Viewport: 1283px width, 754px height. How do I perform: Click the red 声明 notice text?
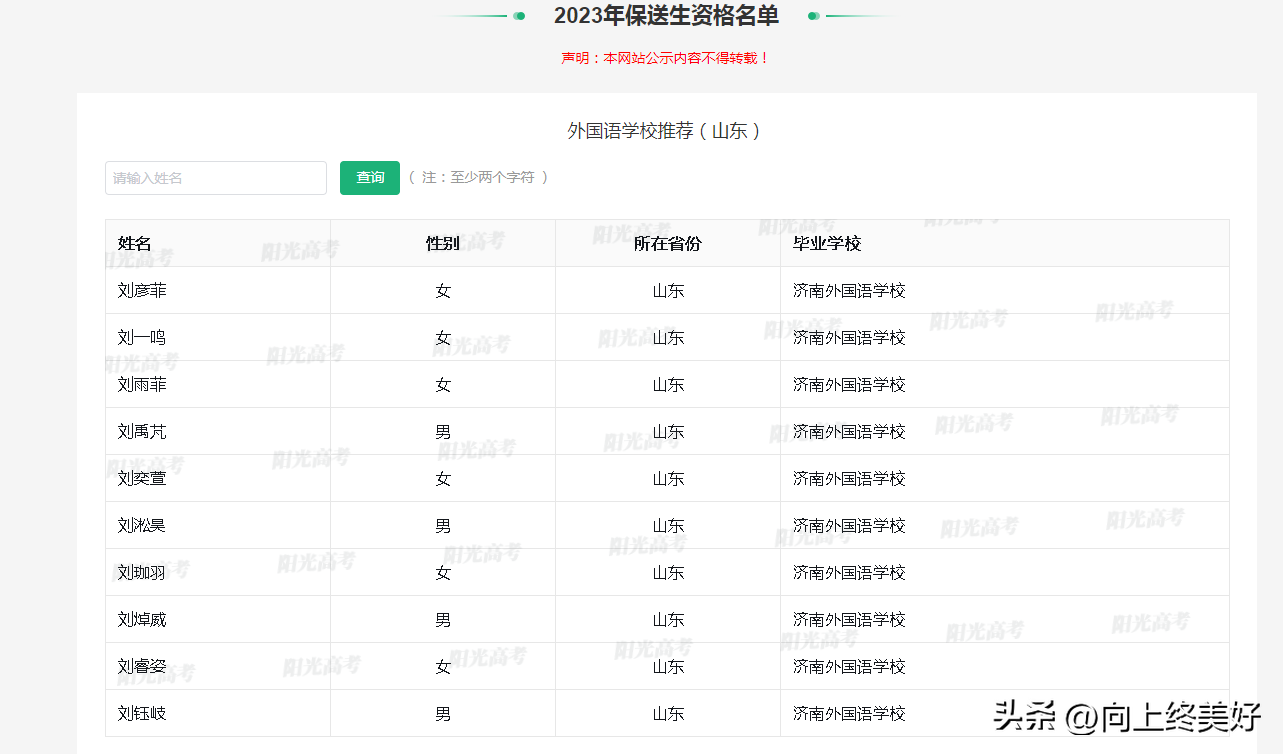666,58
